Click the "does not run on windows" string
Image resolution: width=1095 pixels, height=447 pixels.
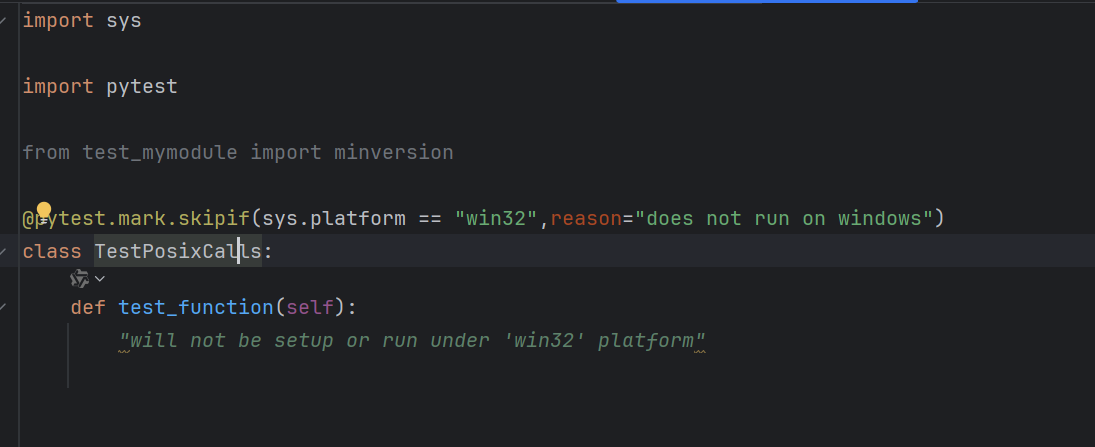pos(784,219)
